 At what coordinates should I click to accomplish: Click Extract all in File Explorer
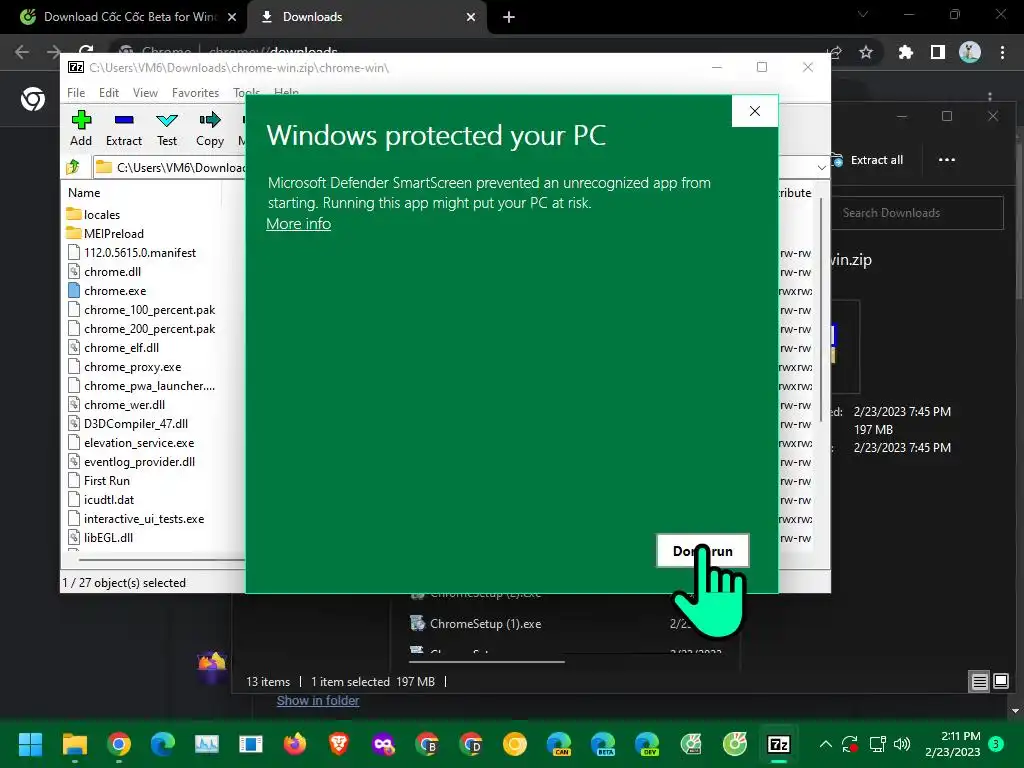pos(868,160)
